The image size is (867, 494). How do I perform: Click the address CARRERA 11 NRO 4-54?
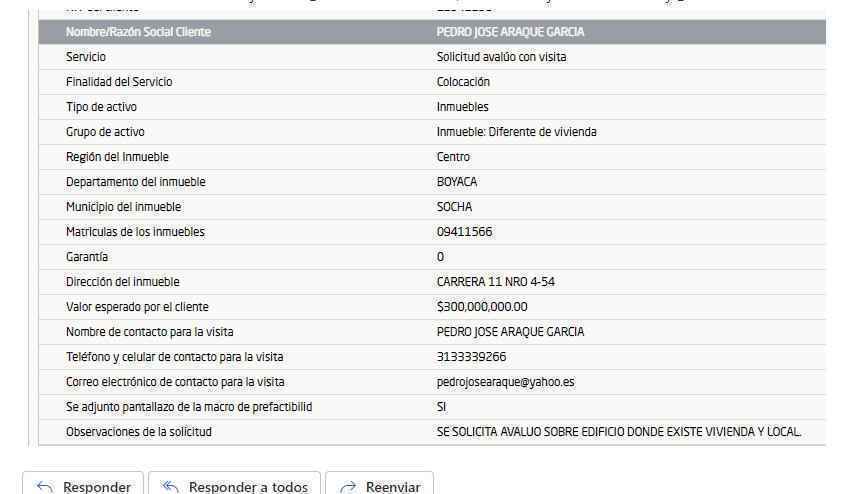coord(496,282)
